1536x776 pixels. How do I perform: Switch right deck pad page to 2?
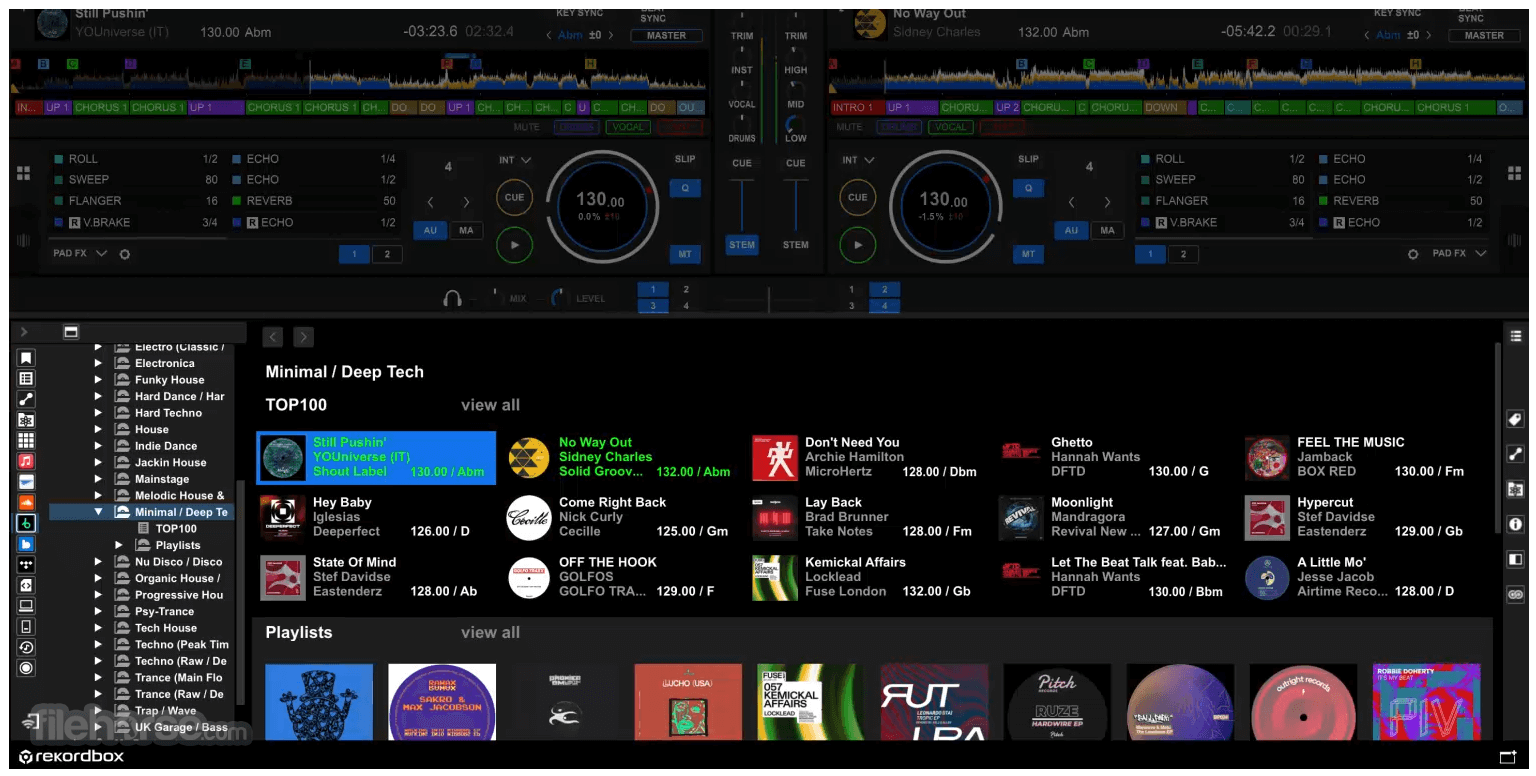tap(1183, 254)
